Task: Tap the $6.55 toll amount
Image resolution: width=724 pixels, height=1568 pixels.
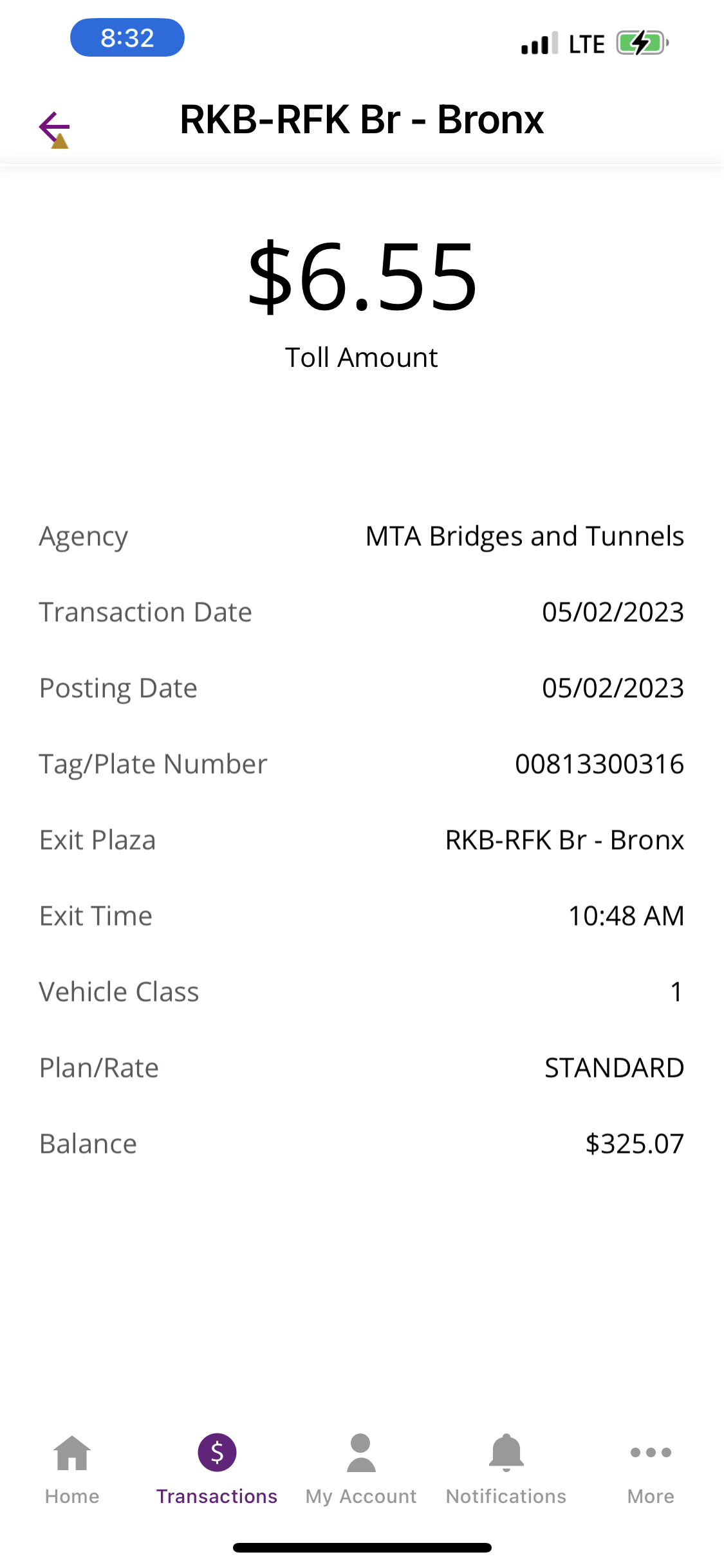Action: coord(362,277)
